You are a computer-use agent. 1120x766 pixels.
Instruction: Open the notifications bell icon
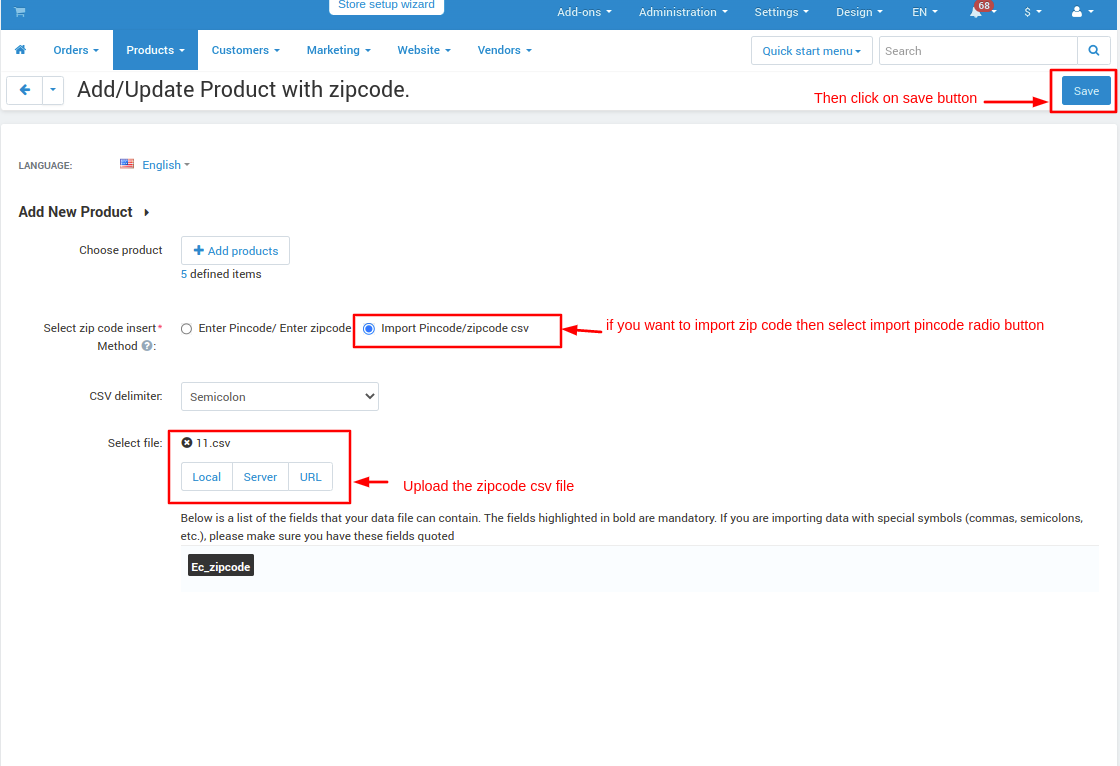coord(976,12)
